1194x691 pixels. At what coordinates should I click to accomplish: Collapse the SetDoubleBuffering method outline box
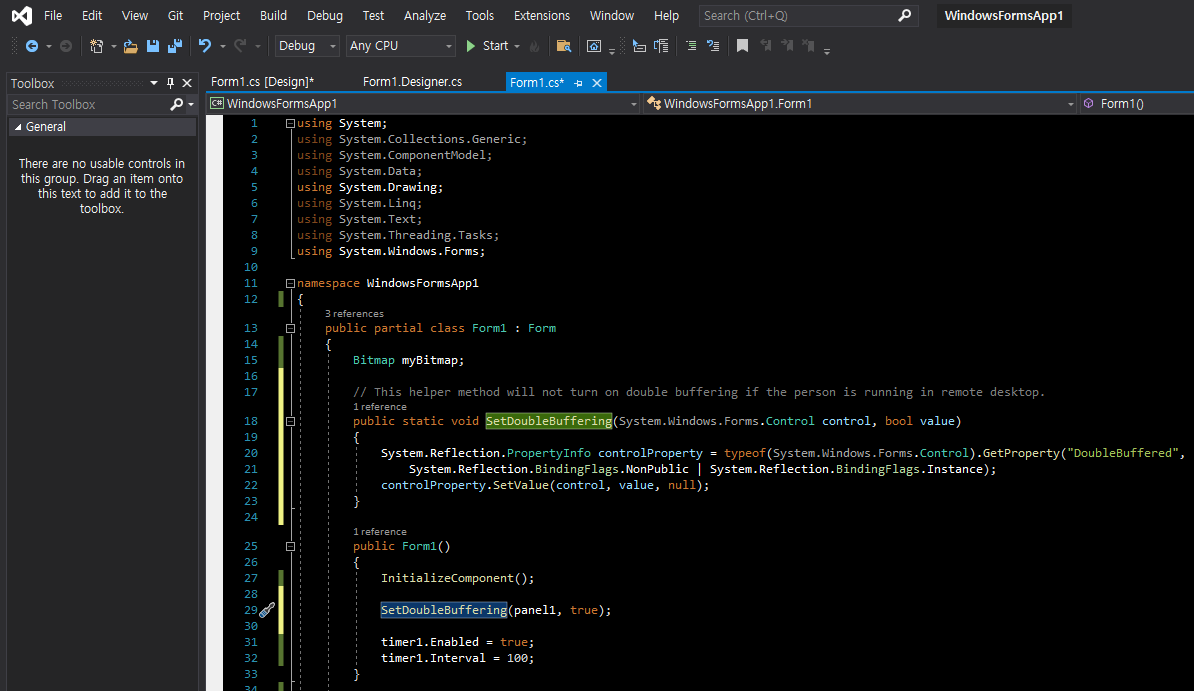pyautogui.click(x=290, y=421)
